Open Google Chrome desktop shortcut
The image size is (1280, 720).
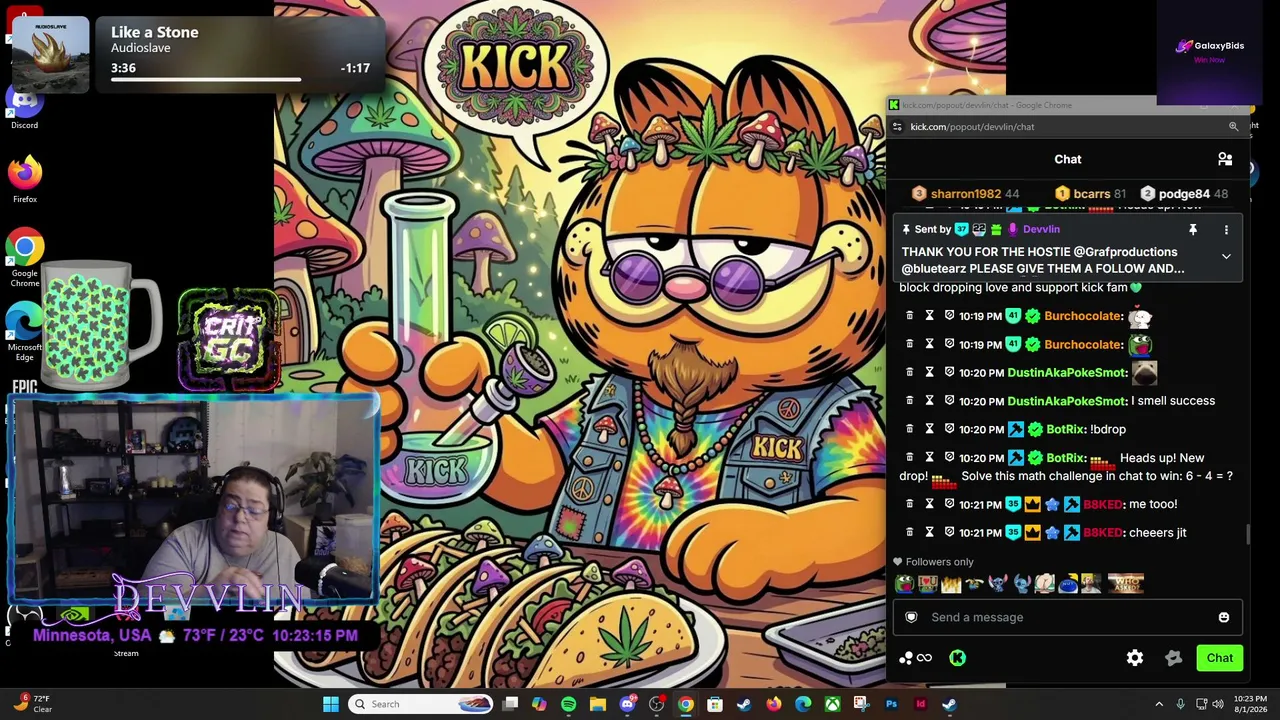25,258
